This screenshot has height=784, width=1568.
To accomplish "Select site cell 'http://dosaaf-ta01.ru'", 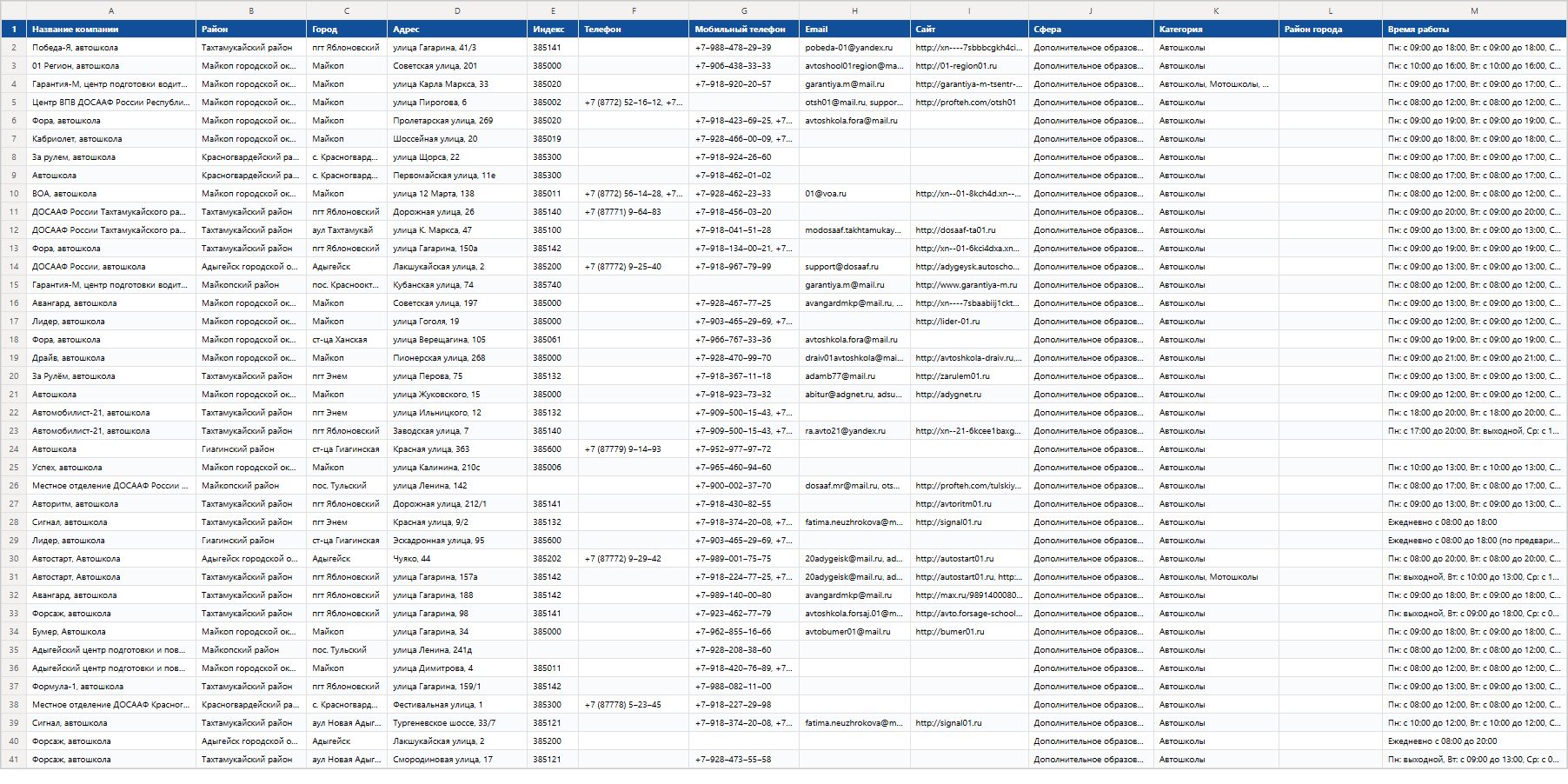I will click(969, 229).
